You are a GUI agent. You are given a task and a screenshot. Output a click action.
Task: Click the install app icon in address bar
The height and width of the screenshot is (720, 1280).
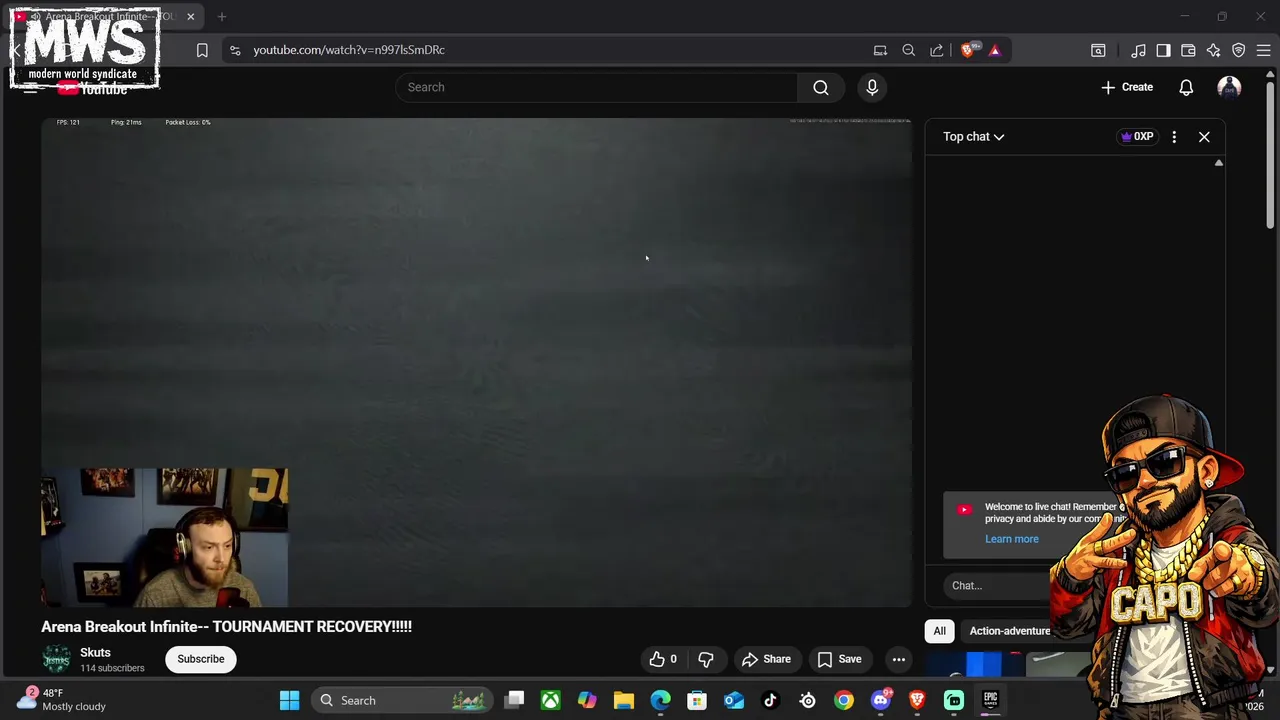(880, 50)
